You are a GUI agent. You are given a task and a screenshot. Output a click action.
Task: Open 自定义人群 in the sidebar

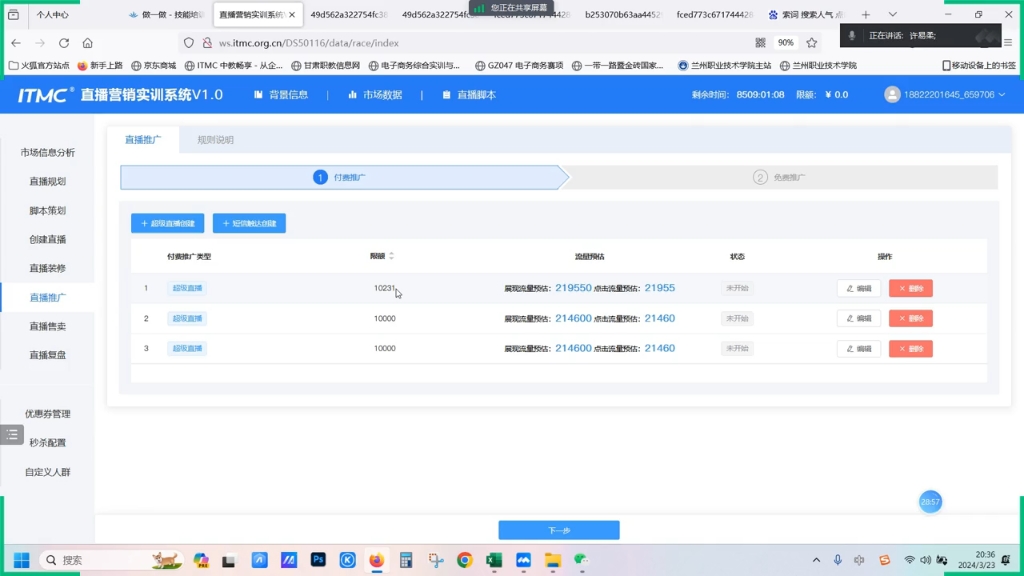tap(48, 472)
